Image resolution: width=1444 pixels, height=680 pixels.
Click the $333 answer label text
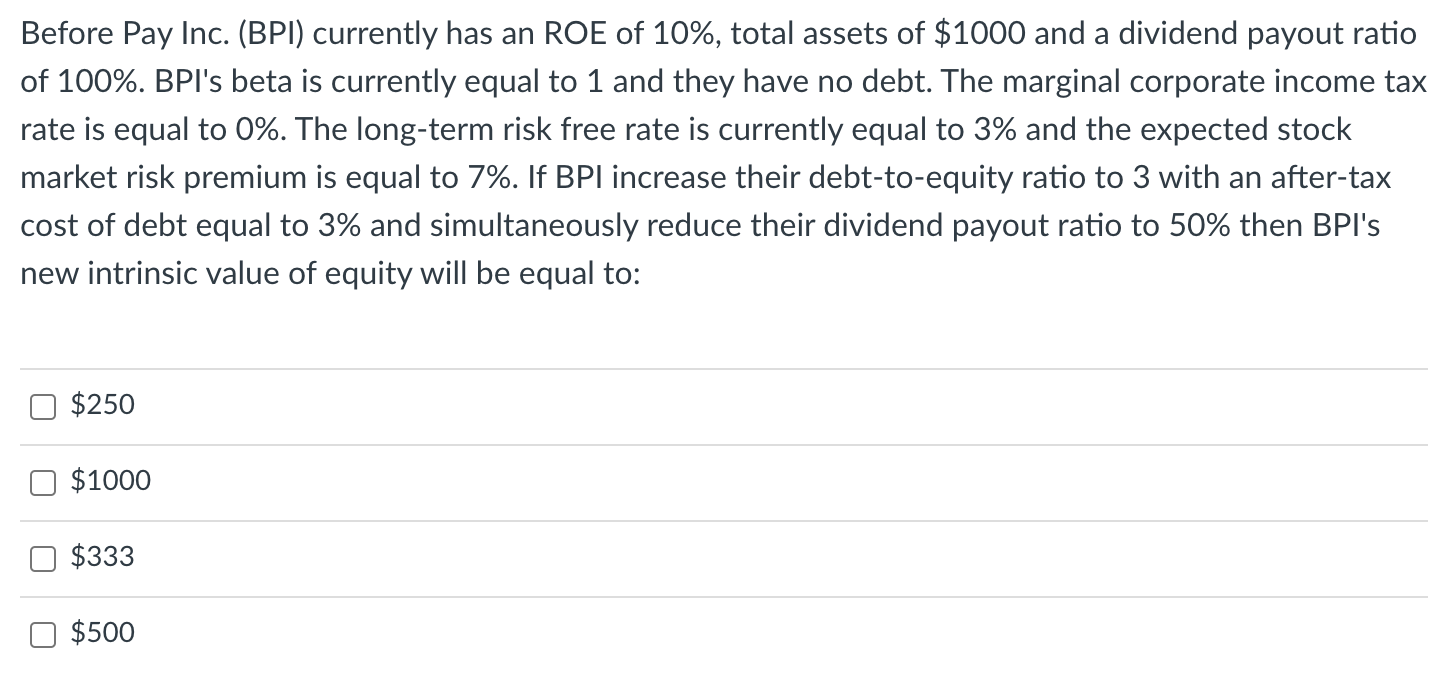pyautogui.click(x=103, y=557)
